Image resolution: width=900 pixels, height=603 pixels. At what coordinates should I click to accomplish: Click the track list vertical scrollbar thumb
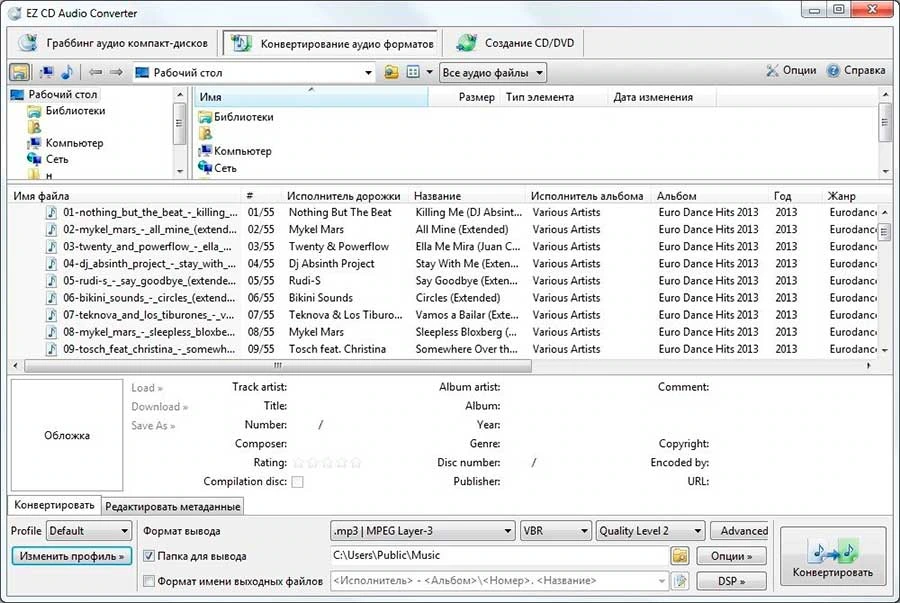[884, 231]
